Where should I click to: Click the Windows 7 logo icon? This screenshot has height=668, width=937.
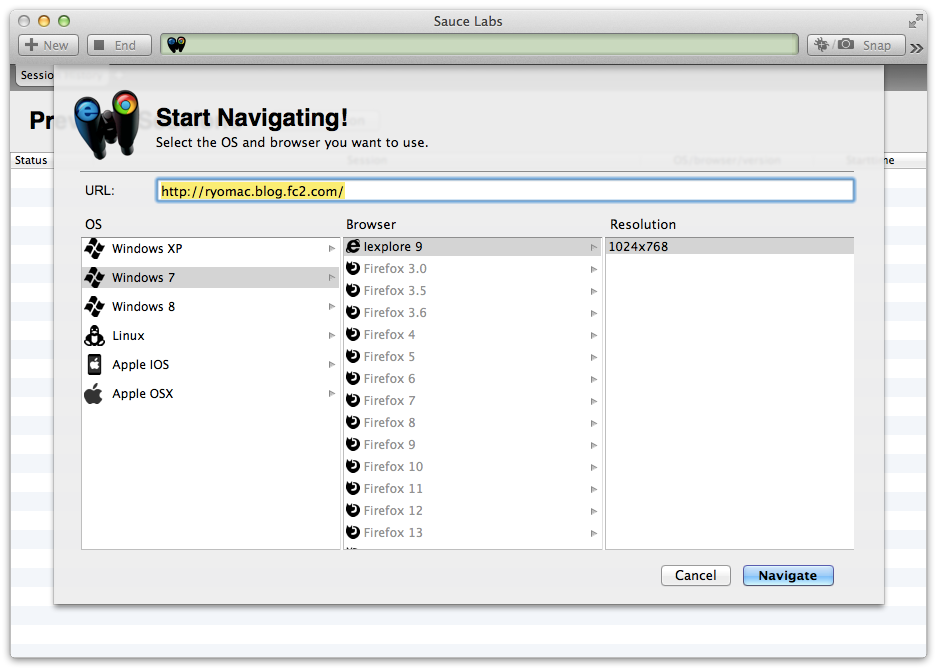[94, 277]
